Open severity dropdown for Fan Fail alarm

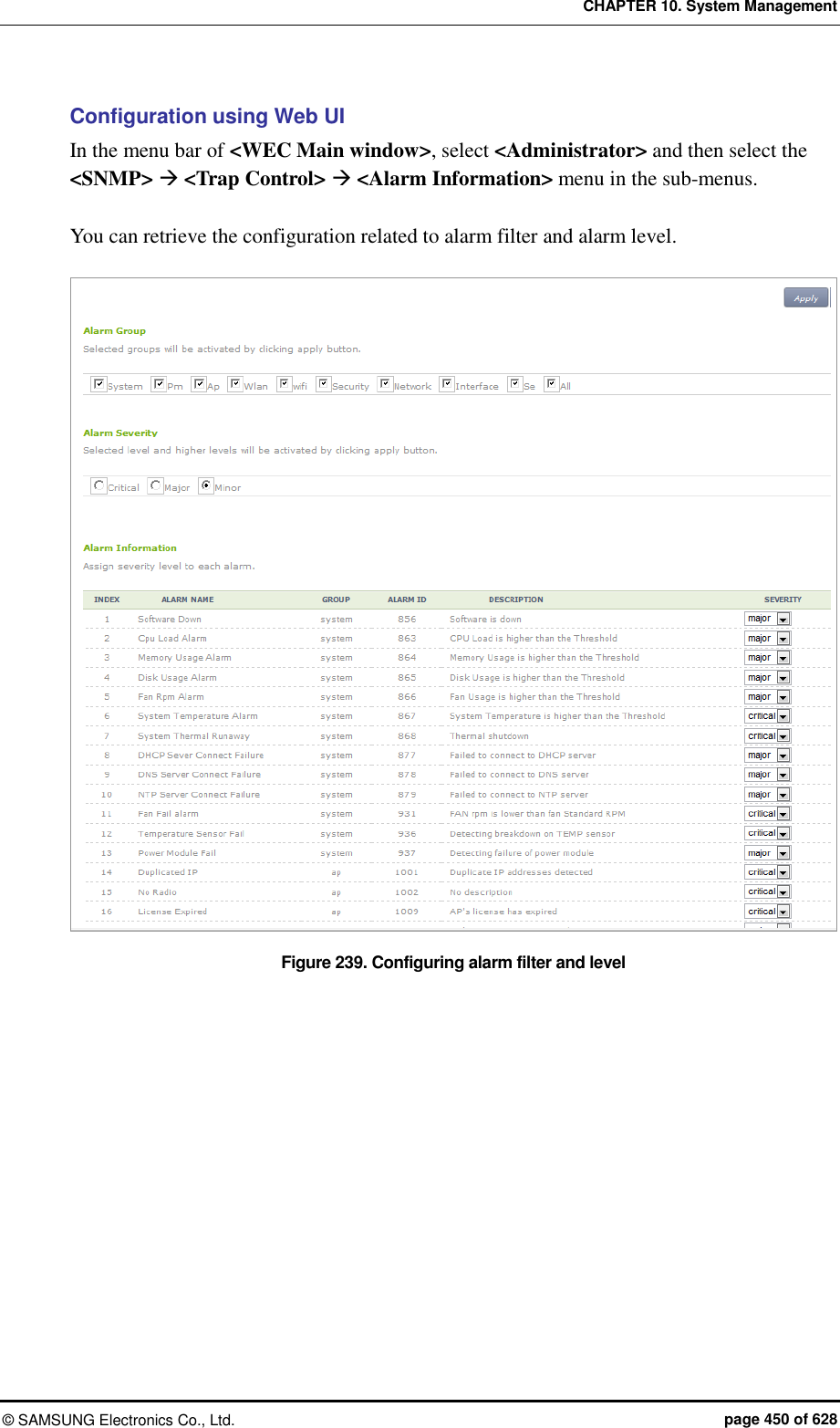(x=783, y=813)
